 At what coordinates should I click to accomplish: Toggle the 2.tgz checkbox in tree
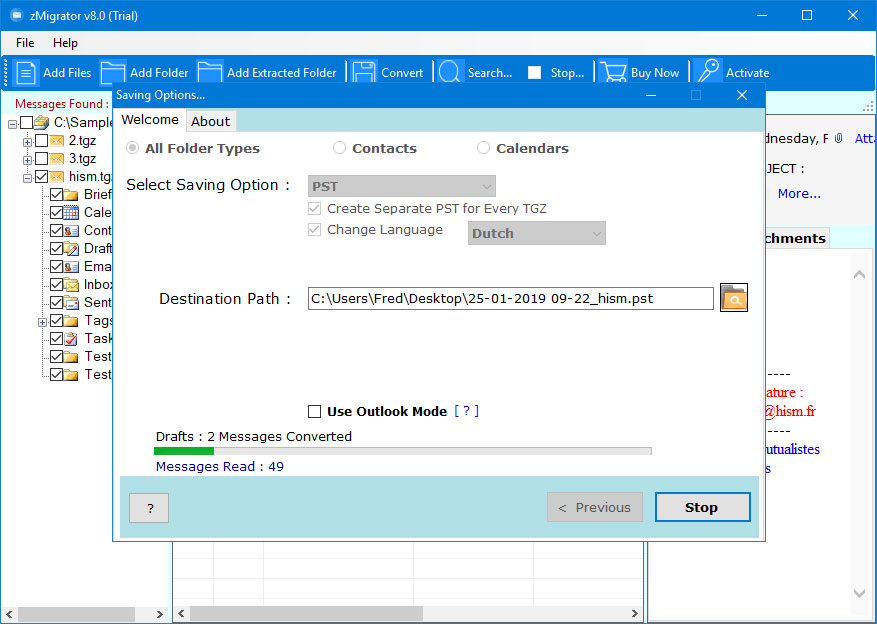(42, 141)
